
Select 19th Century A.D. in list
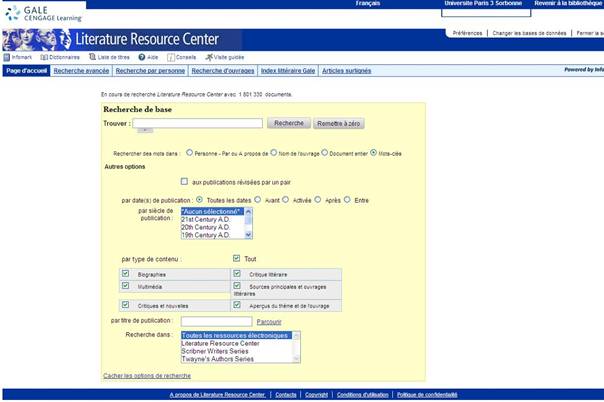pos(213,235)
